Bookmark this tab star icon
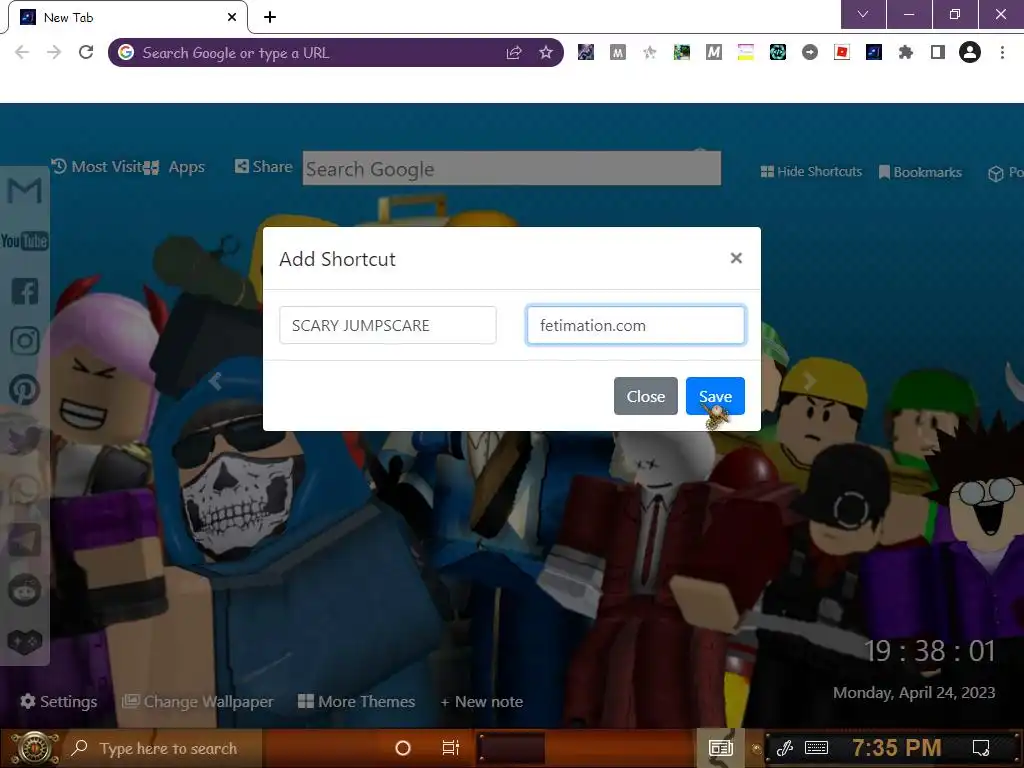Screen dimensions: 1024x768 [546, 53]
